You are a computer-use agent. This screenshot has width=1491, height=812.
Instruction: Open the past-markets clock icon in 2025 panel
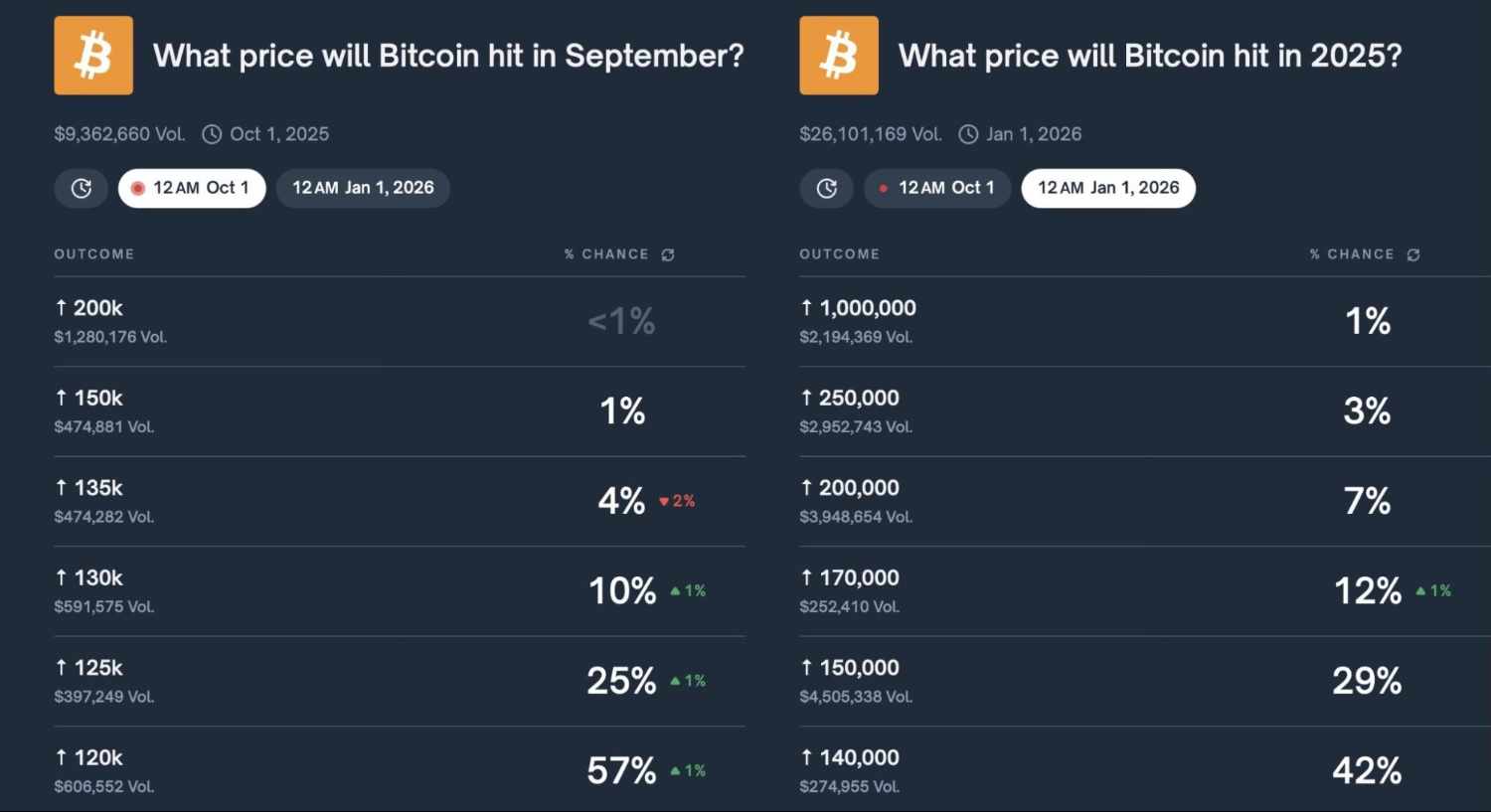coord(827,188)
